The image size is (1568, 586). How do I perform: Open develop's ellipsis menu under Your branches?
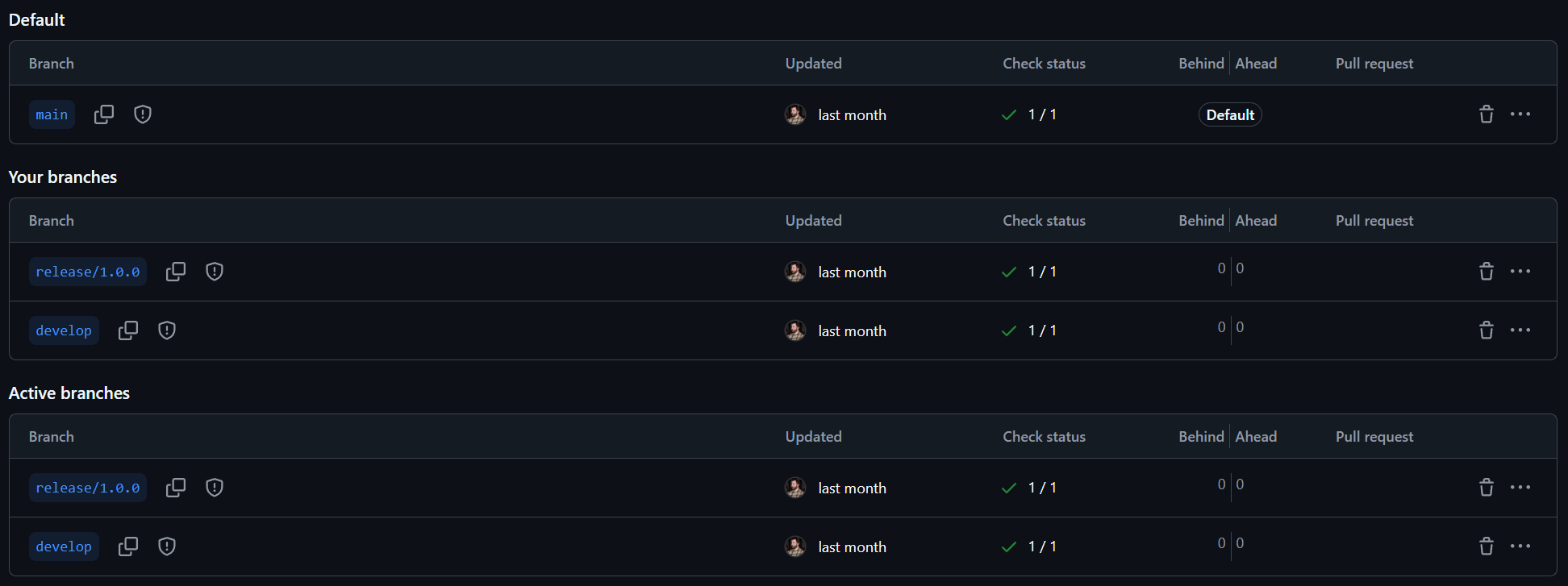click(1520, 330)
